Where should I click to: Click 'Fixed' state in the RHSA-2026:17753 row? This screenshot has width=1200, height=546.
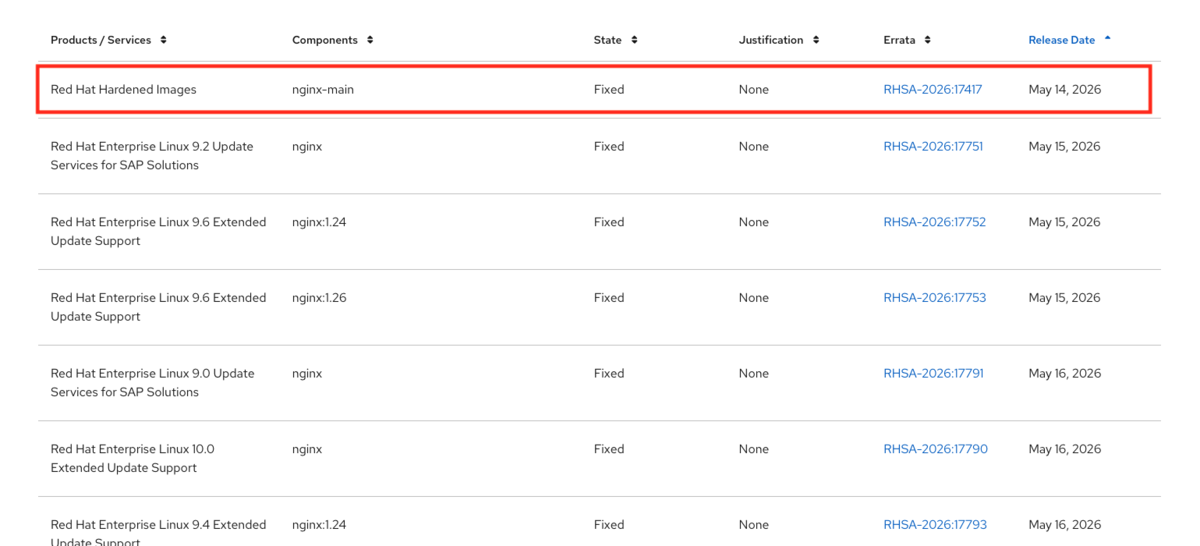tap(609, 298)
